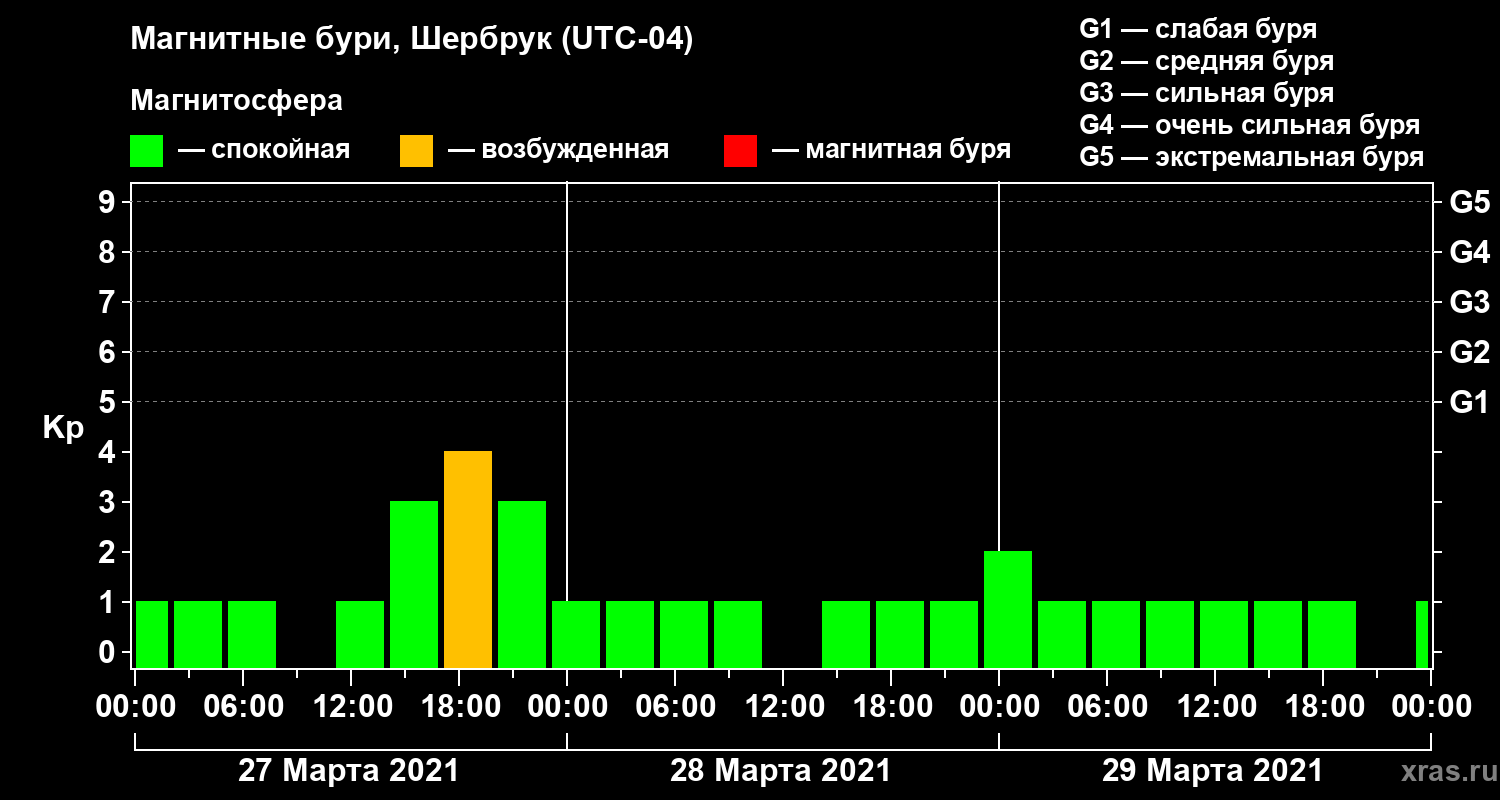Screen dimensions: 1500x800
Task: Click the '— спокойная' legend label
Action: click(x=264, y=151)
